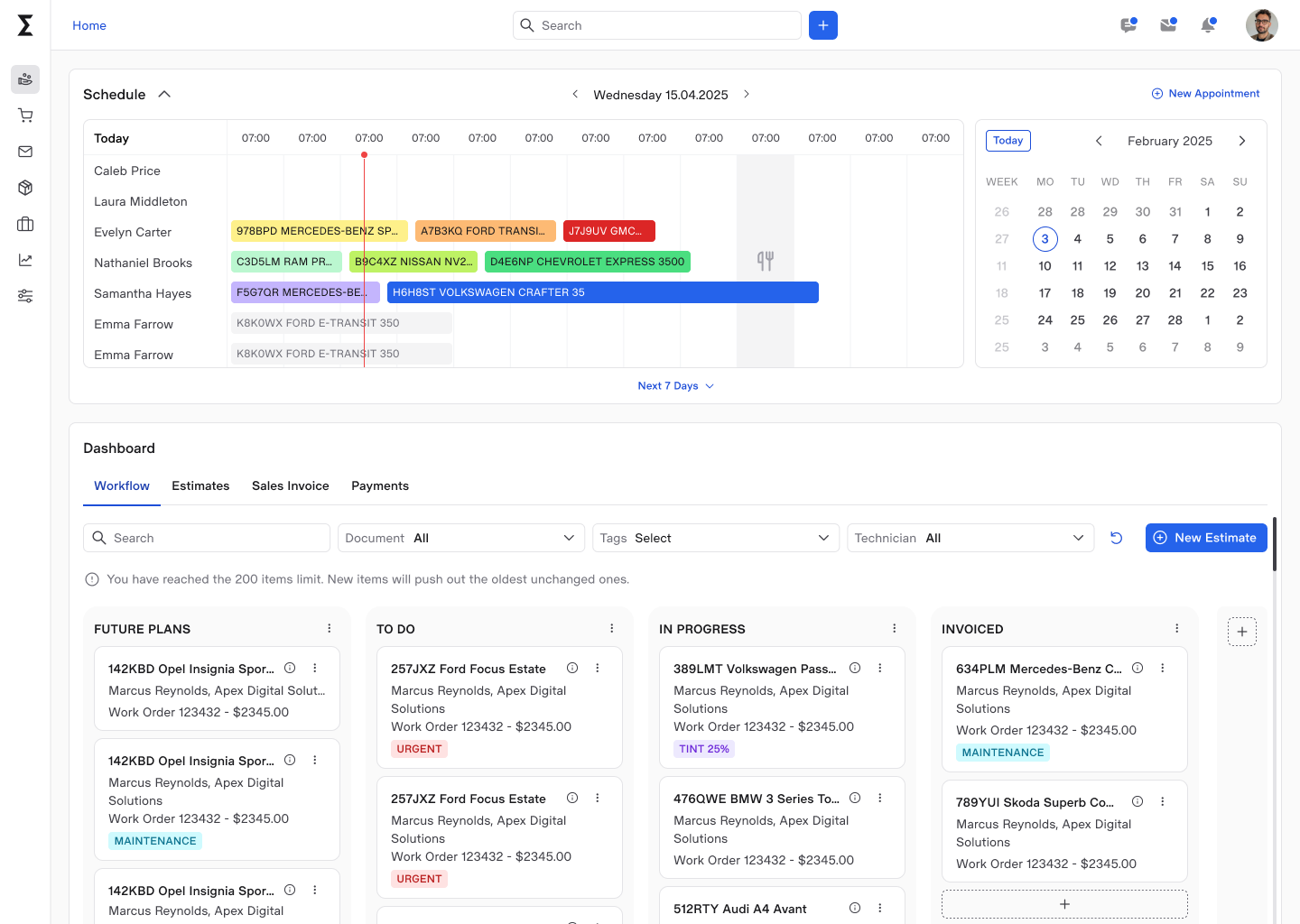Open inbox envelope icon in top bar
This screenshot has height=924, width=1300.
(1168, 25)
